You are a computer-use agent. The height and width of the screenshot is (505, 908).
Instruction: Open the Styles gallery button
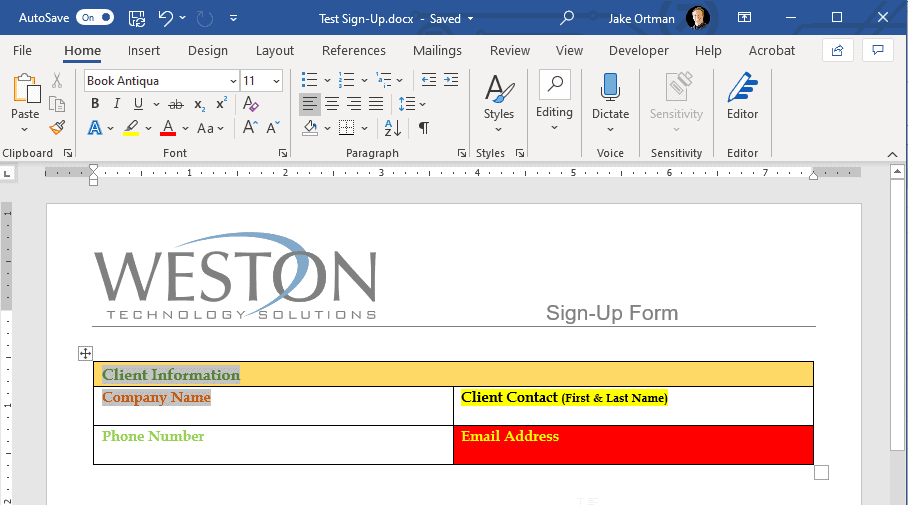tap(499, 103)
